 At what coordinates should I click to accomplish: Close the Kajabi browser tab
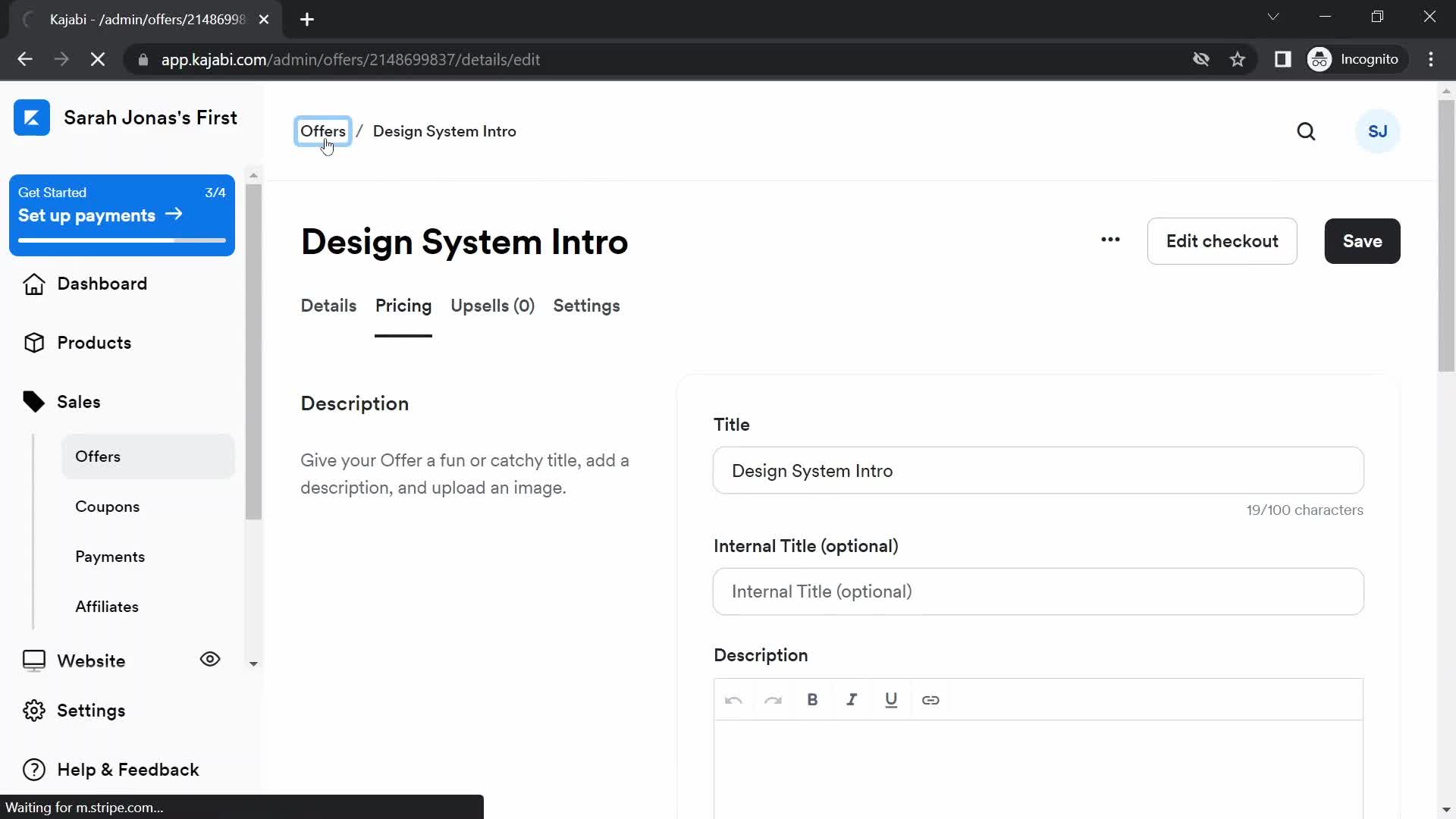(264, 20)
